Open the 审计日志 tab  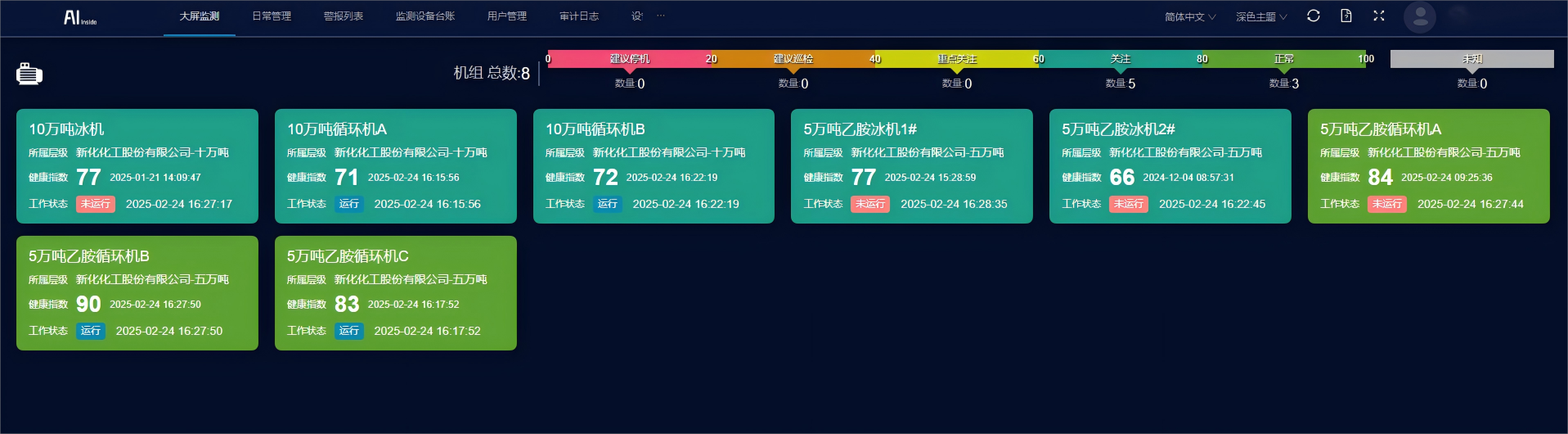pyautogui.click(x=579, y=16)
